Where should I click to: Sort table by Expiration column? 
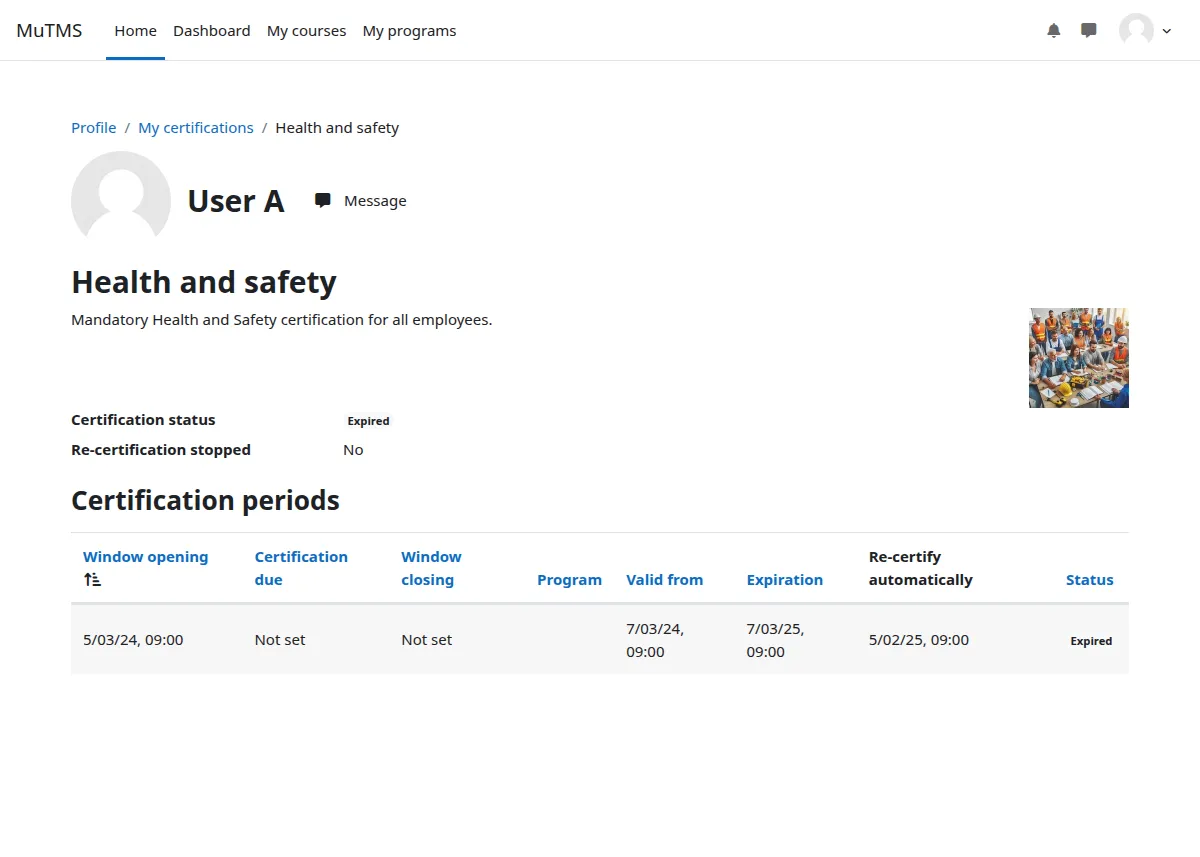pyautogui.click(x=784, y=580)
